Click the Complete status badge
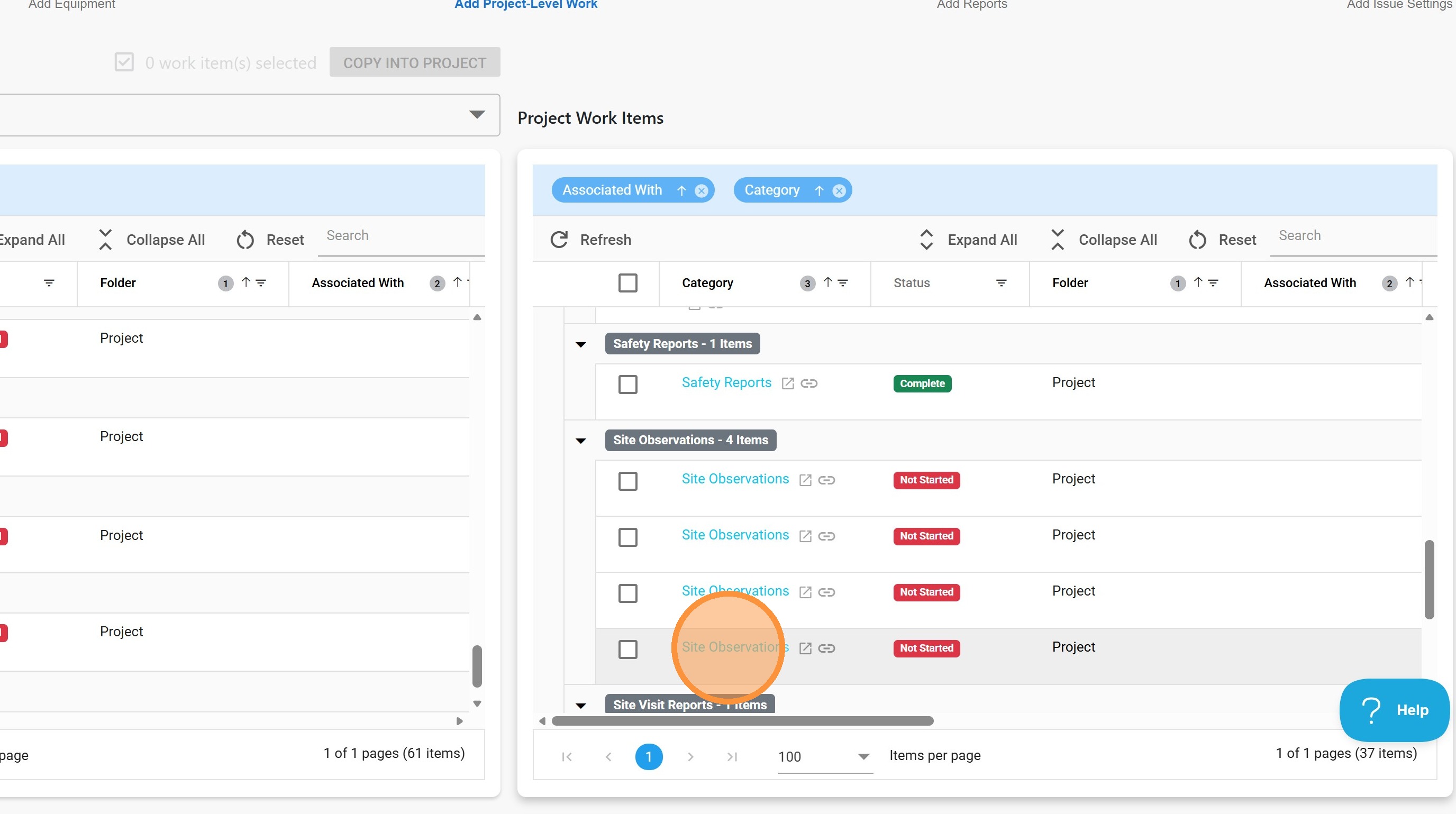Viewport: 1456px width, 814px height. tap(922, 383)
